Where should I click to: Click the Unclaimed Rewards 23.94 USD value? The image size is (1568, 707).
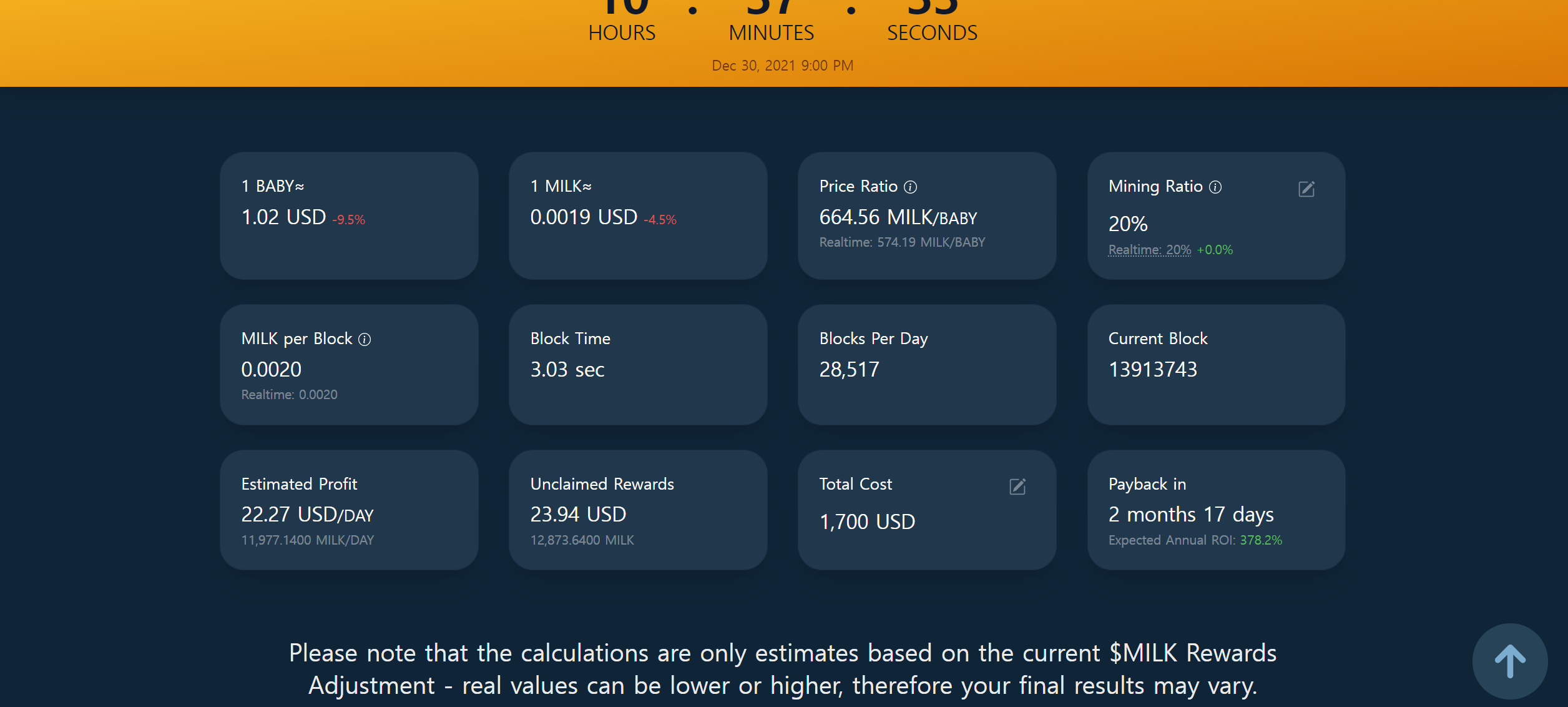pos(578,515)
